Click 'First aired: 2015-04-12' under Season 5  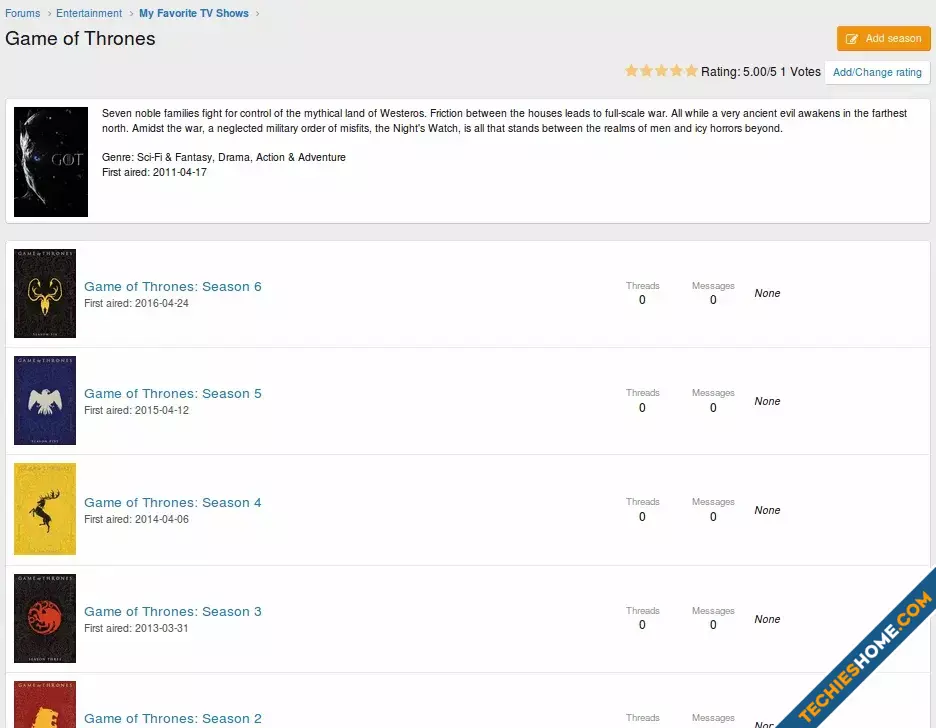(136, 411)
